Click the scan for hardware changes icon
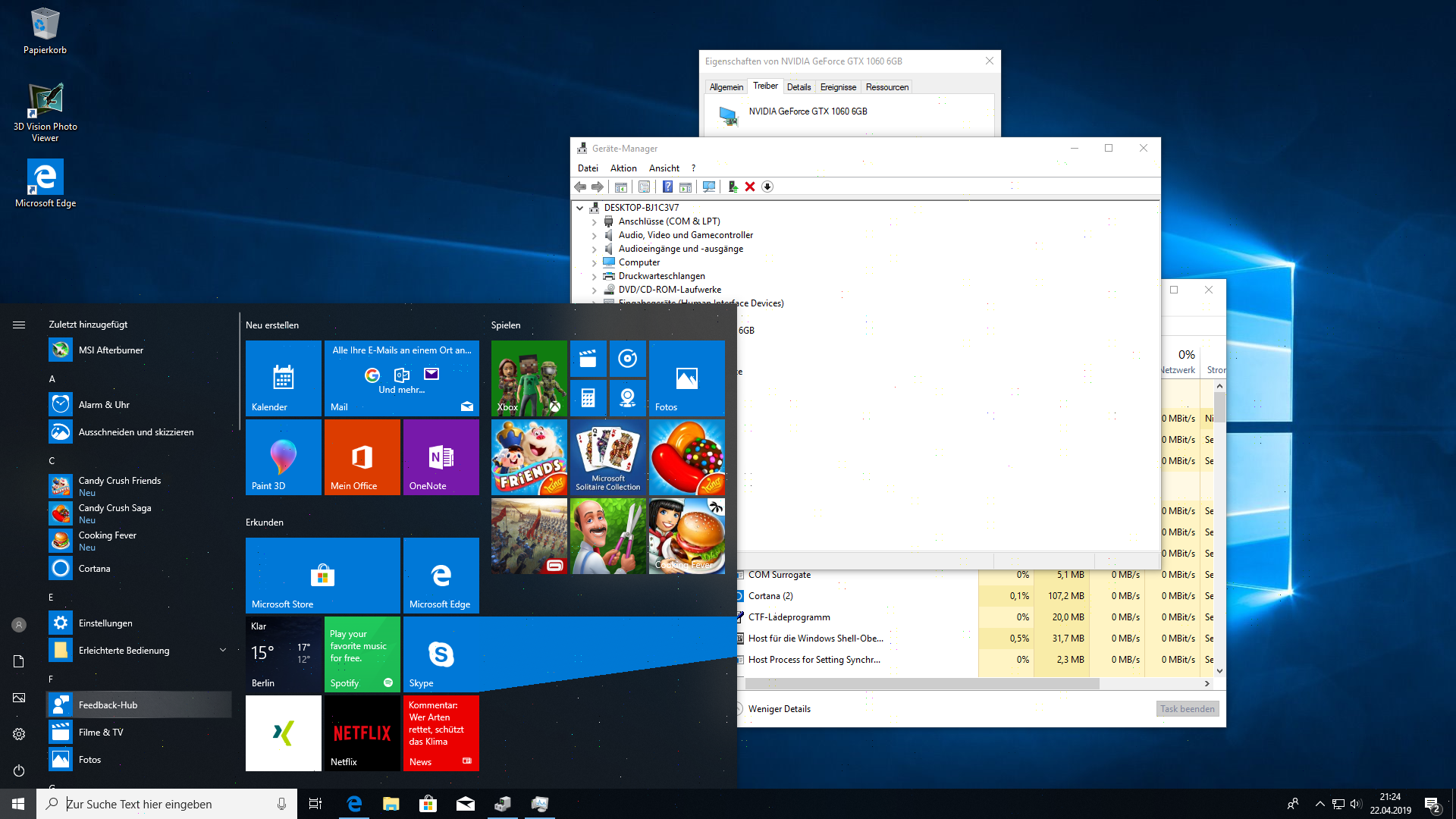This screenshot has width=1456, height=819. (x=709, y=187)
